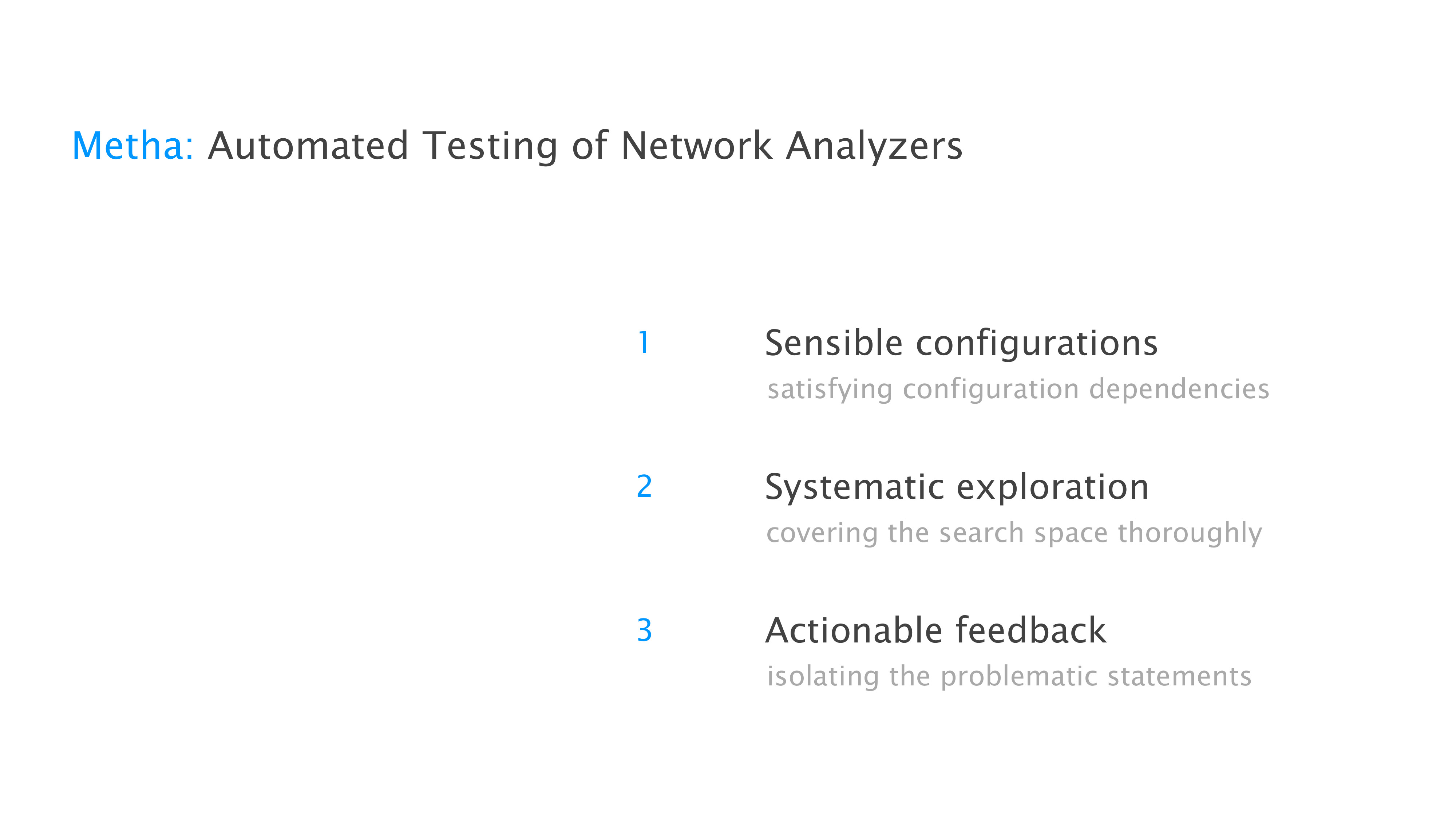This screenshot has height=819, width=1456.
Task: Click the word "statements" in the gray subtitle
Action: pyautogui.click(x=1180, y=676)
